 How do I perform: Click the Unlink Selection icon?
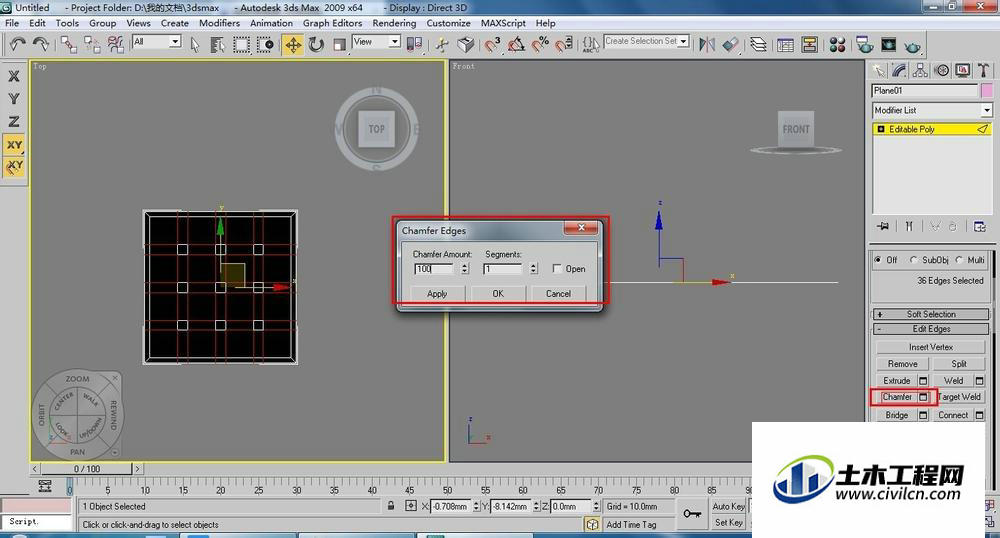pyautogui.click(x=92, y=44)
